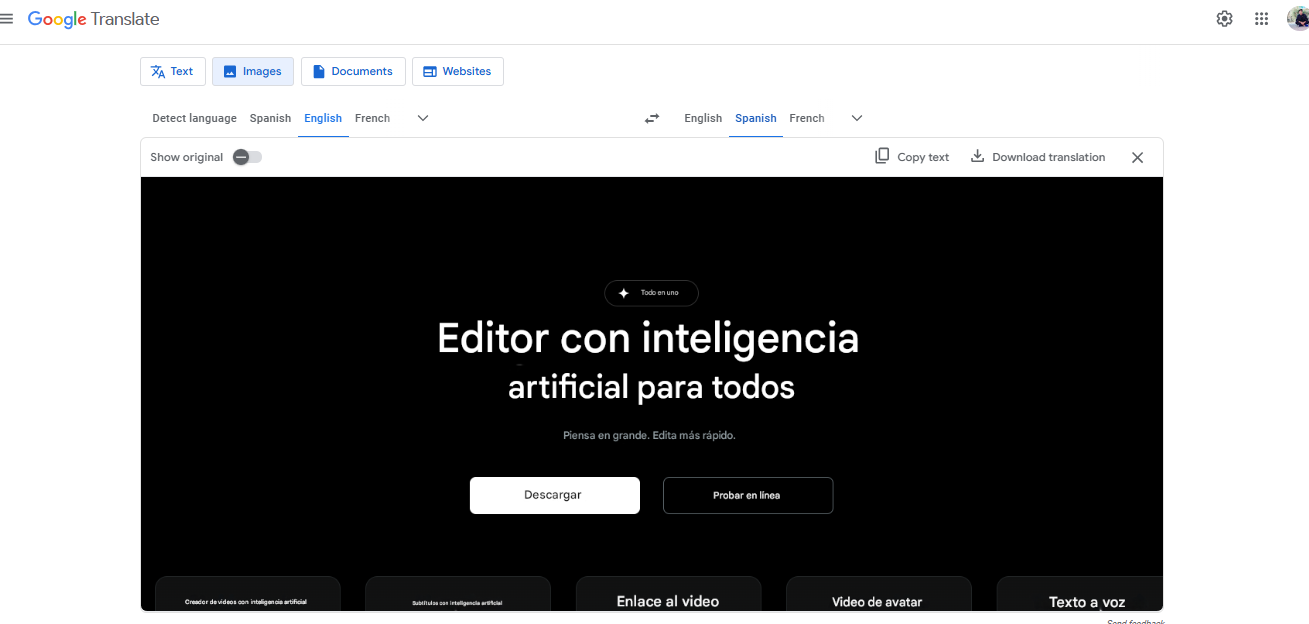Switch to the Images tab

tap(253, 71)
